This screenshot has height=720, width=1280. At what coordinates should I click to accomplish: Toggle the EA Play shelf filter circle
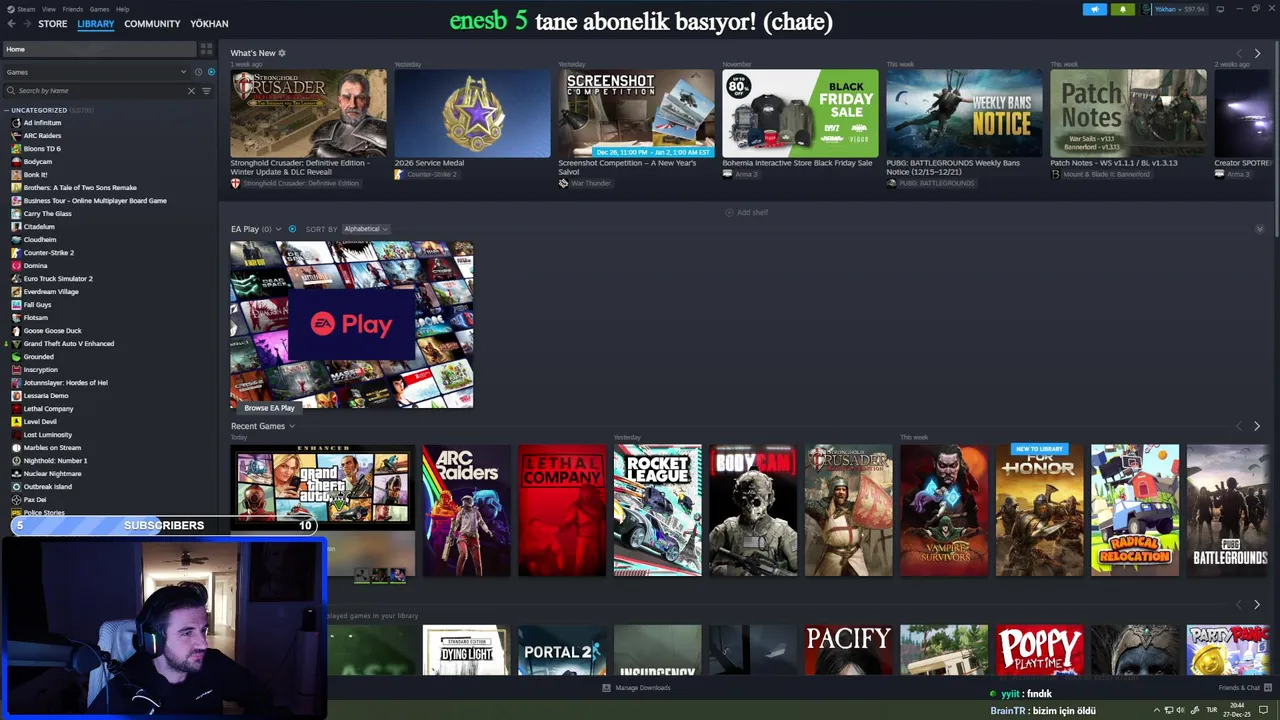pyautogui.click(x=292, y=229)
